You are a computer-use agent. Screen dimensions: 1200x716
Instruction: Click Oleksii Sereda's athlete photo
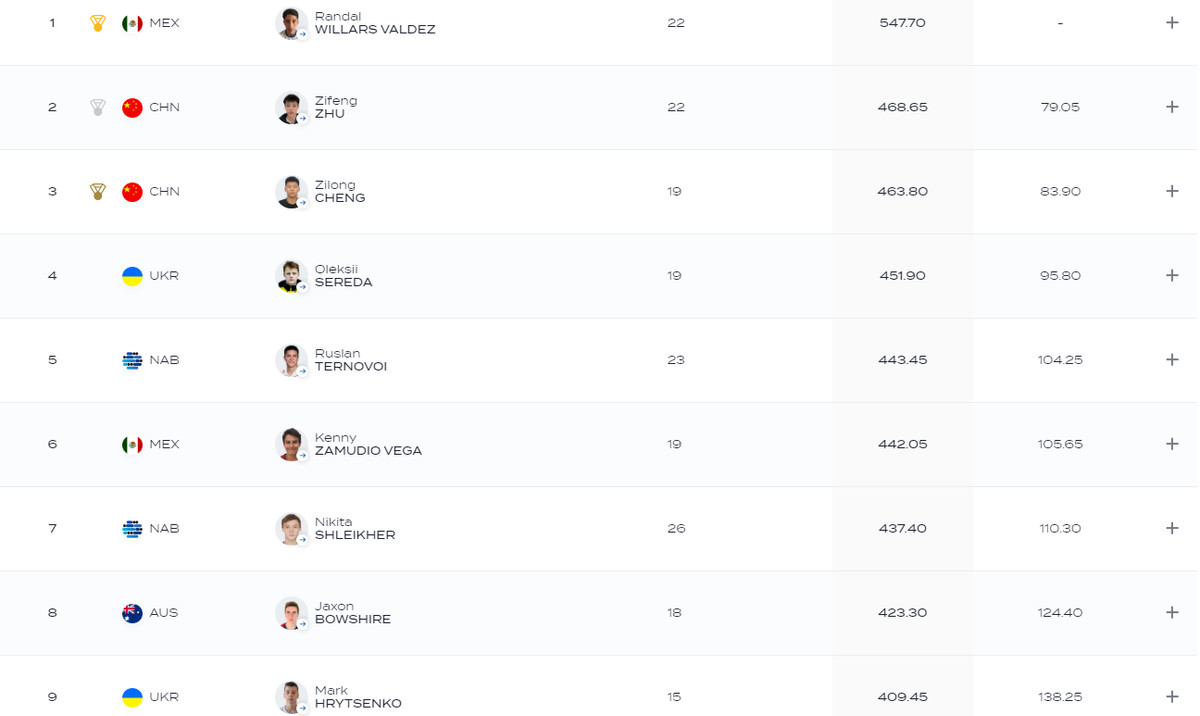coord(291,276)
